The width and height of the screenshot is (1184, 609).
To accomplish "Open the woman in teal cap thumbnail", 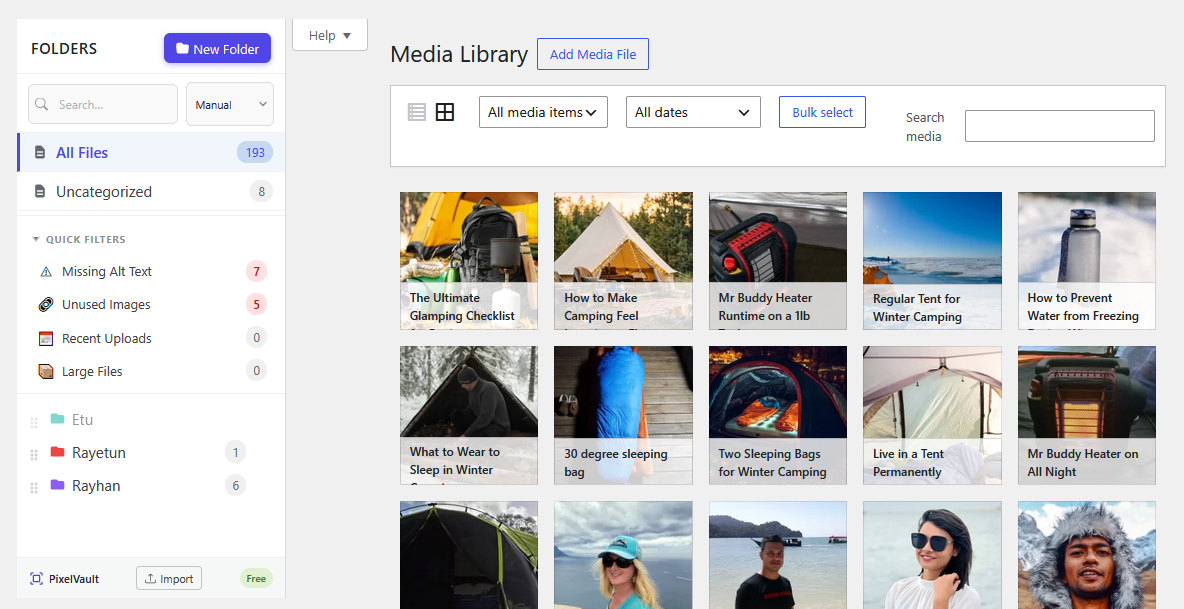I will (623, 555).
